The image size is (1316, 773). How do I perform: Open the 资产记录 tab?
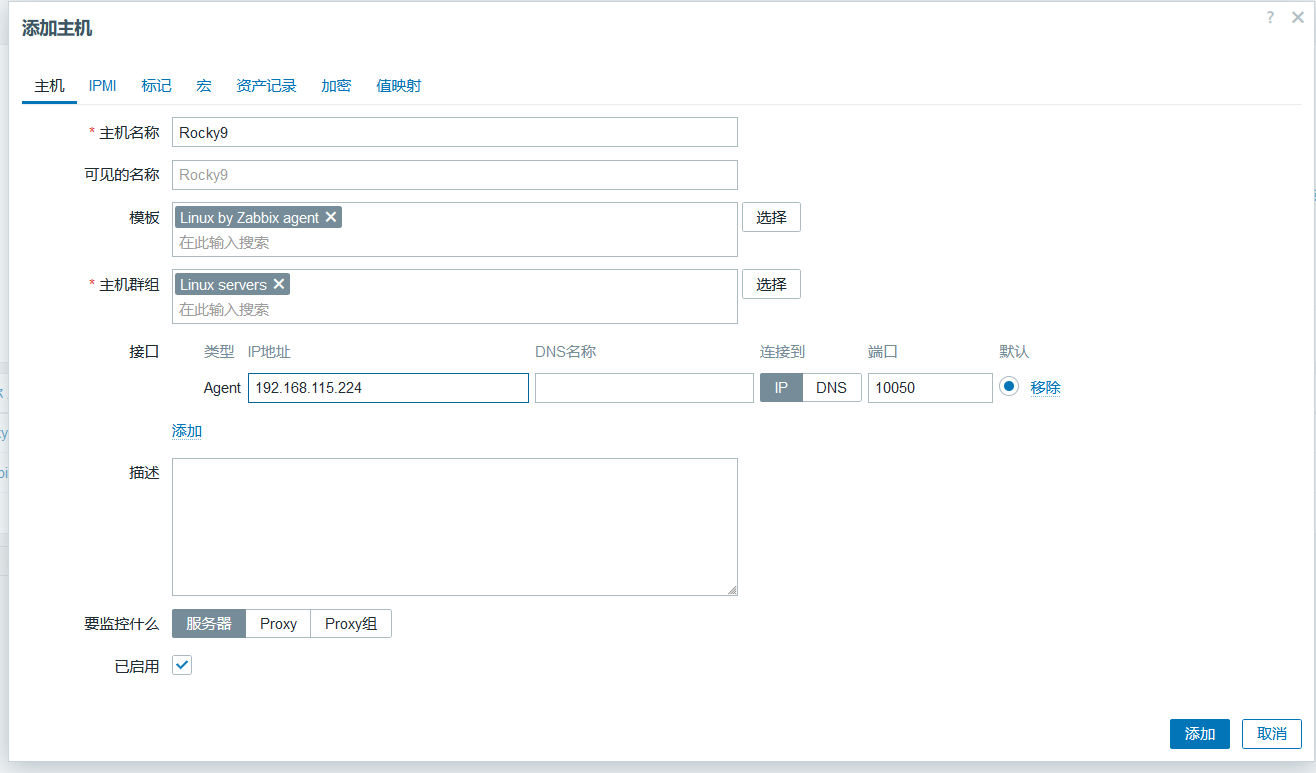click(266, 86)
